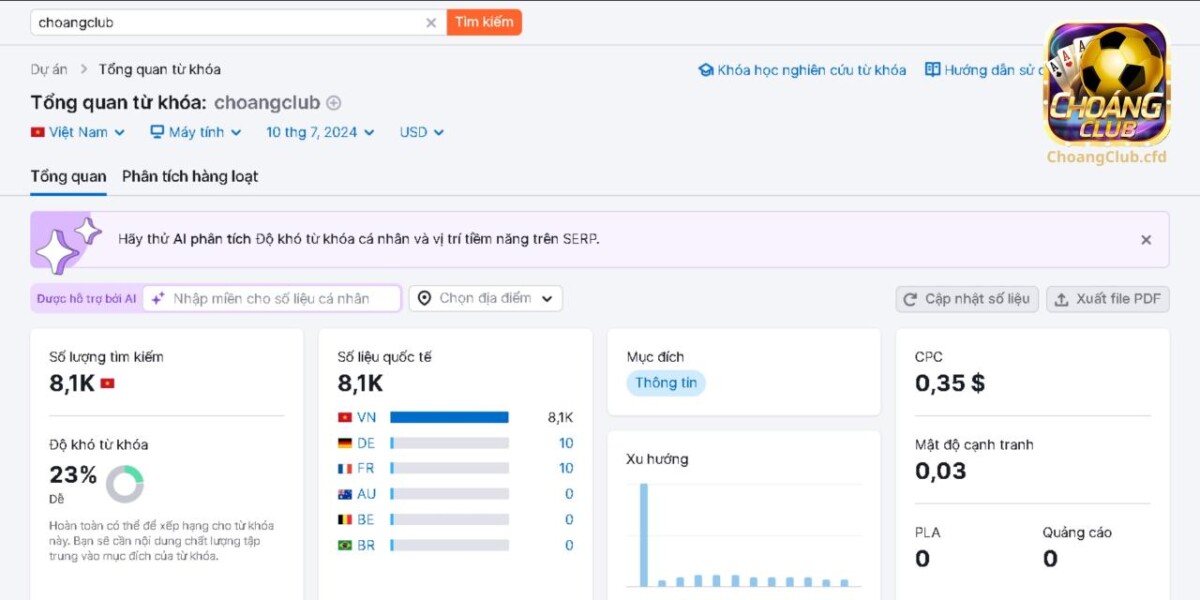Click the plus icon beside keyword "choangclub"
The width and height of the screenshot is (1200, 600).
(333, 102)
